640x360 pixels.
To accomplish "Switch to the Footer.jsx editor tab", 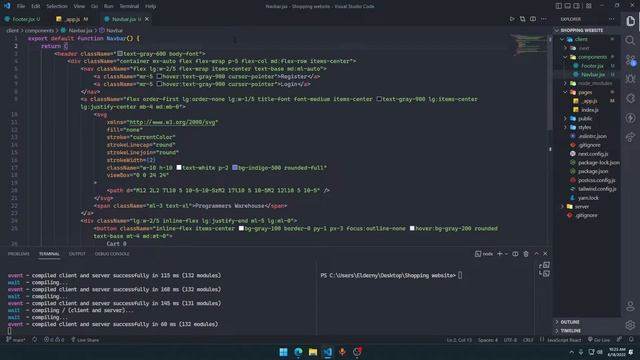I will tap(25, 19).
